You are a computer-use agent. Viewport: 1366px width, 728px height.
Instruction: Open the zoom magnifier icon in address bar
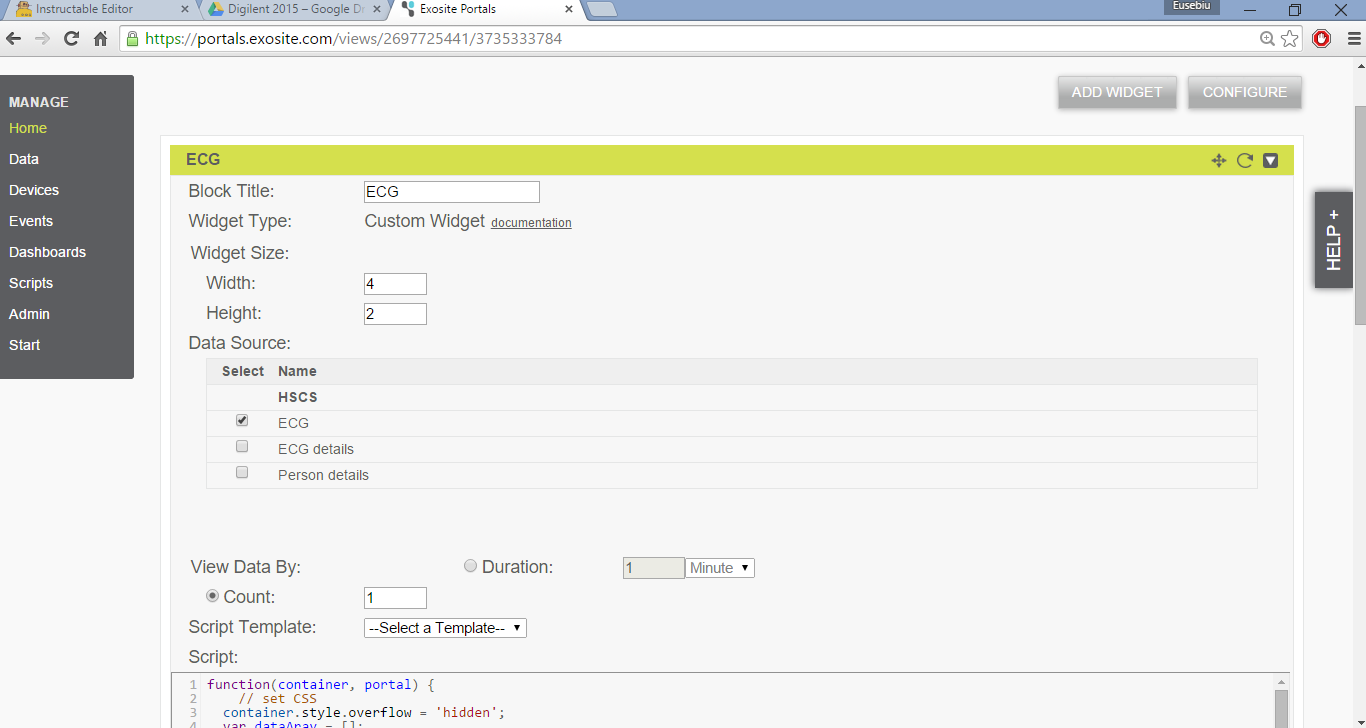coord(1267,39)
